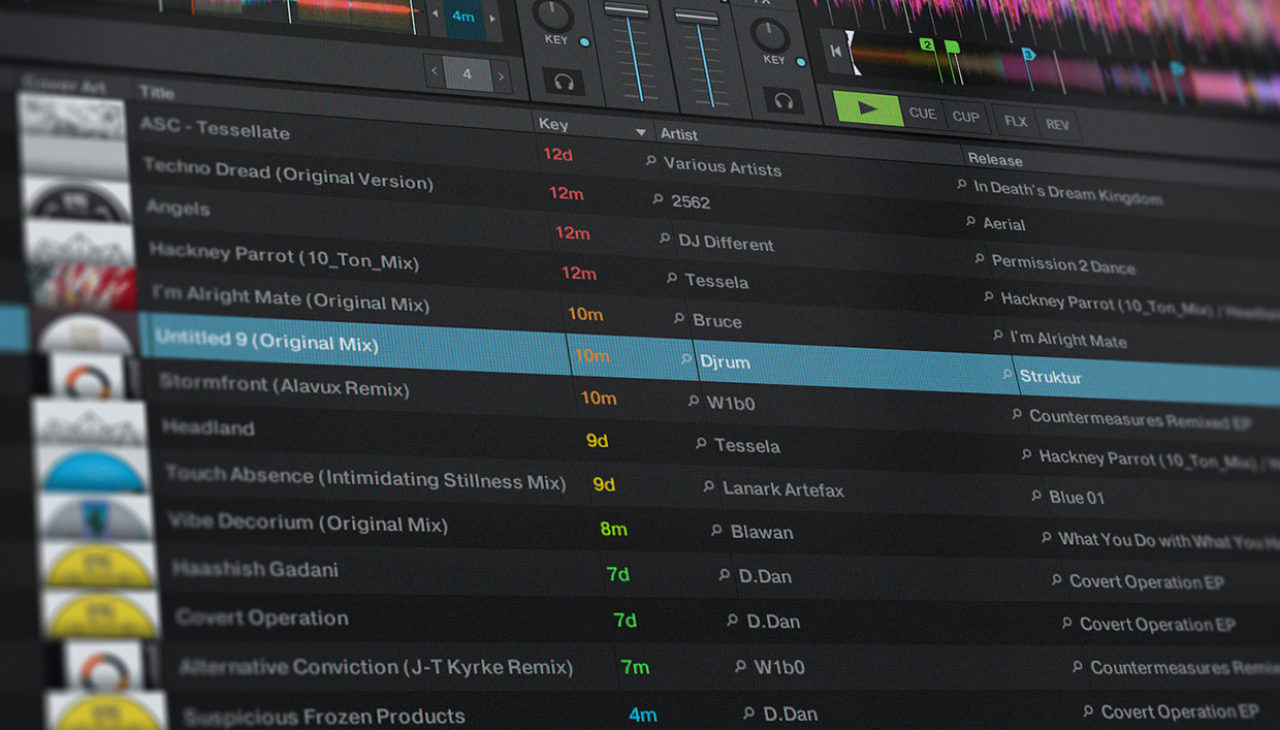Toggle REV reverse playback
This screenshot has width=1280, height=730.
coord(1056,124)
